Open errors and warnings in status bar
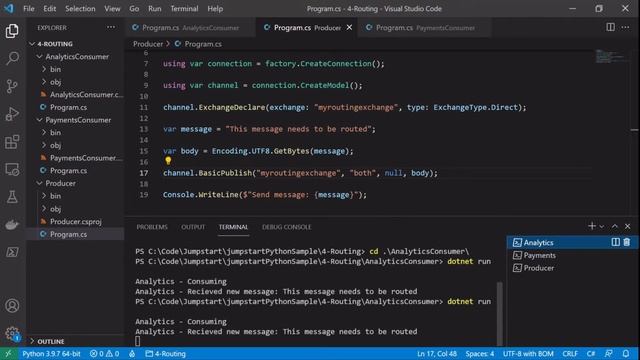Viewport: 640px width, 360px height. pos(104,353)
